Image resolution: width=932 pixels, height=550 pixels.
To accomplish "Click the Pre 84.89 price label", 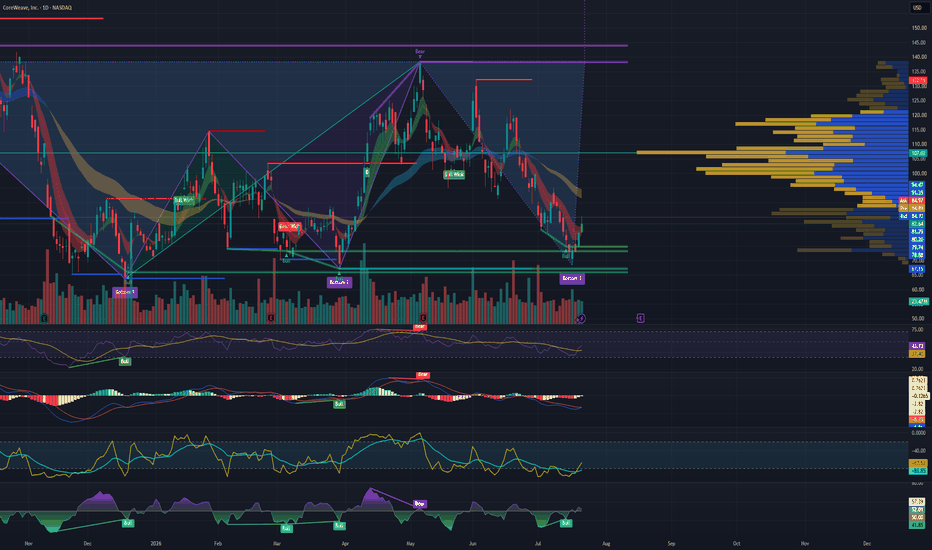I will point(912,208).
